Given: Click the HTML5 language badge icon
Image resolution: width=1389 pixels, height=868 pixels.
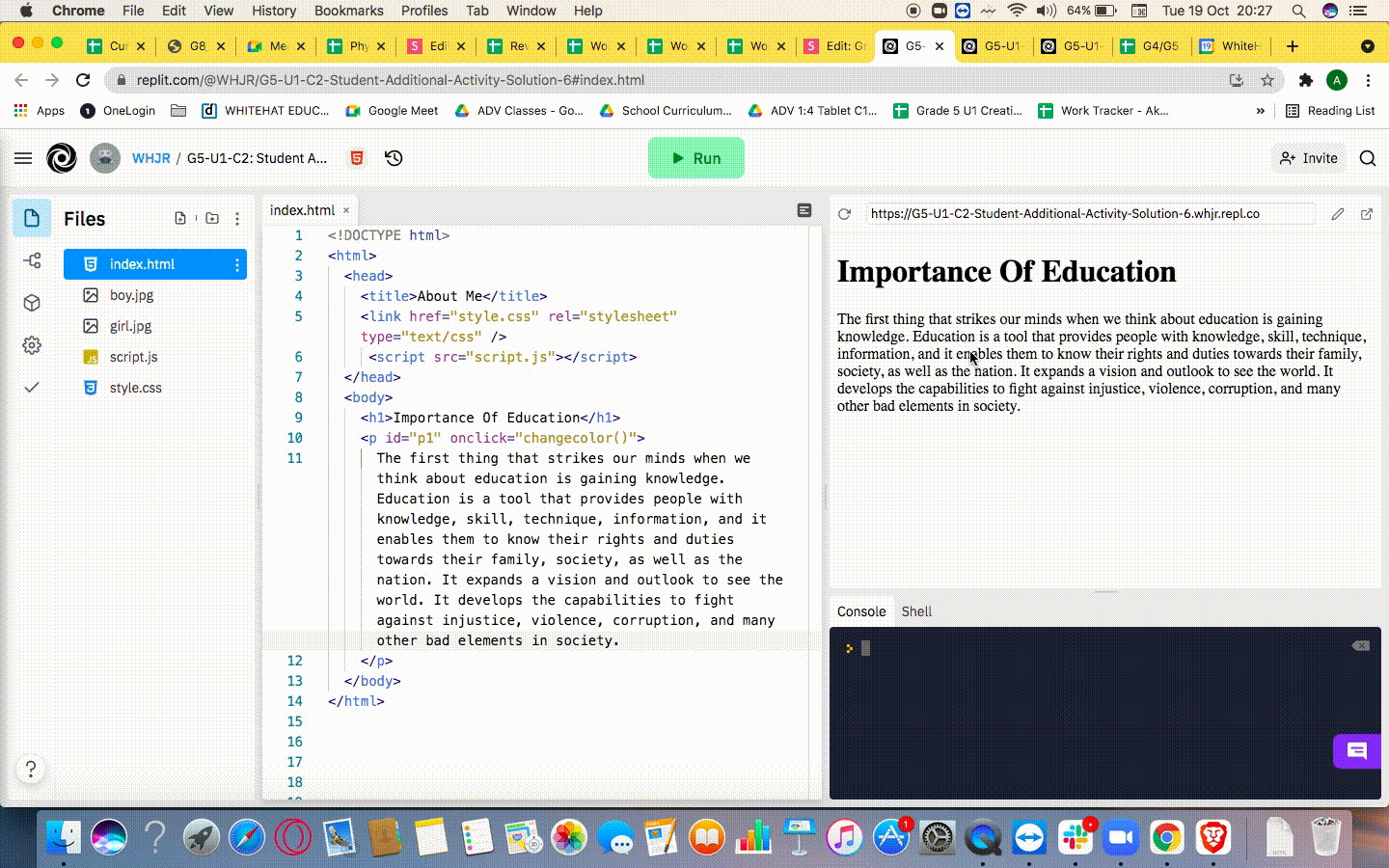Looking at the screenshot, I should pyautogui.click(x=356, y=158).
